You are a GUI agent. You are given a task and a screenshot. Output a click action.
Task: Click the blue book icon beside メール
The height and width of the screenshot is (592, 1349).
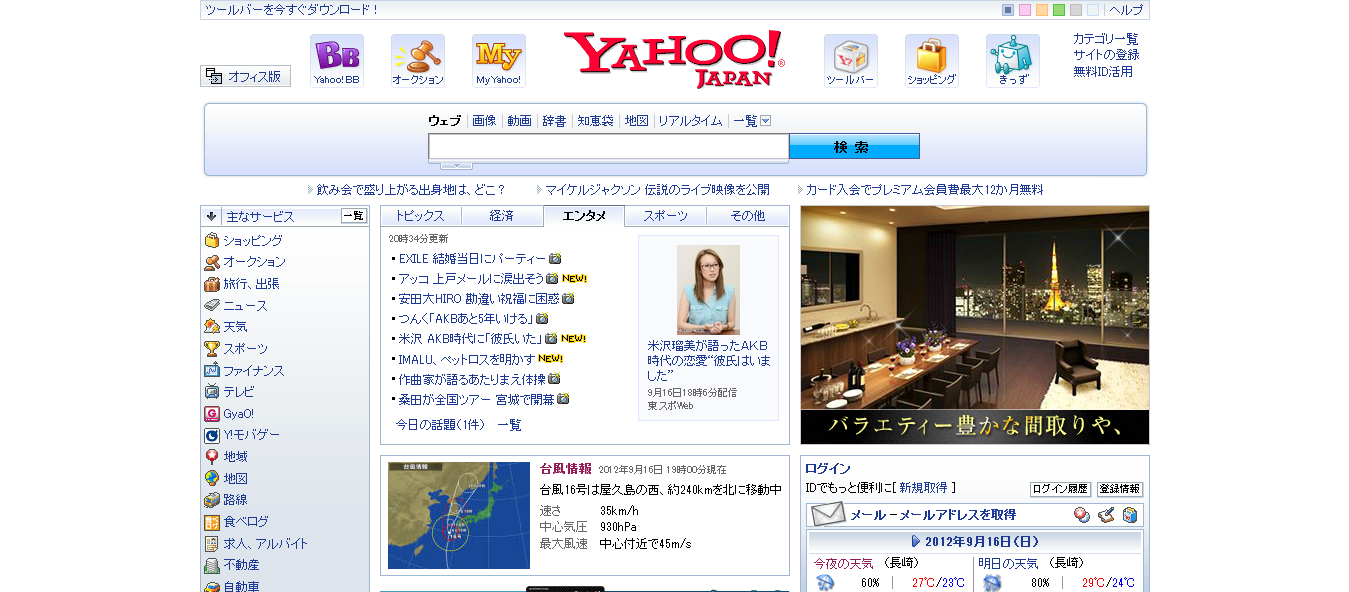coord(1130,515)
